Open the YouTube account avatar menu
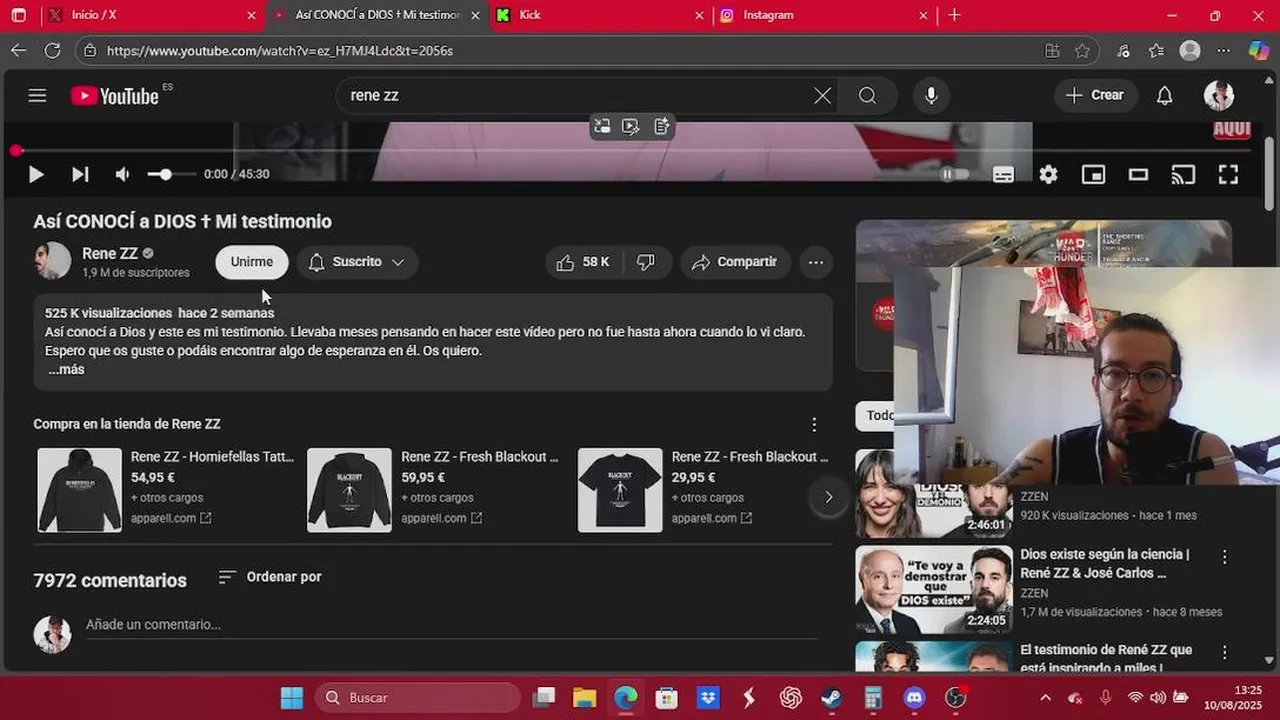The height and width of the screenshot is (720, 1280). pyautogui.click(x=1218, y=95)
